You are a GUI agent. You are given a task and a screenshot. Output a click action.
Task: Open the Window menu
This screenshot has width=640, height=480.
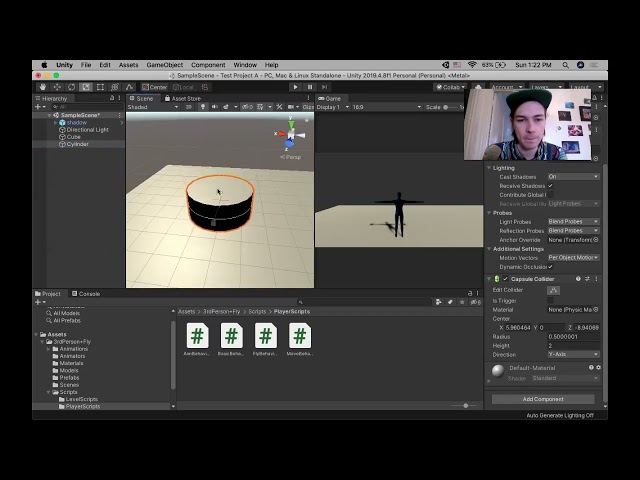(245, 65)
